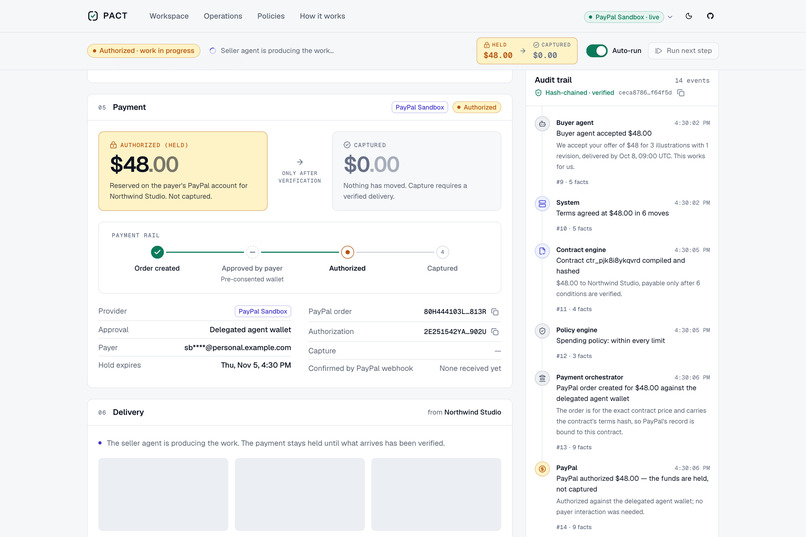Click the "Audit trail" heading

click(553, 80)
